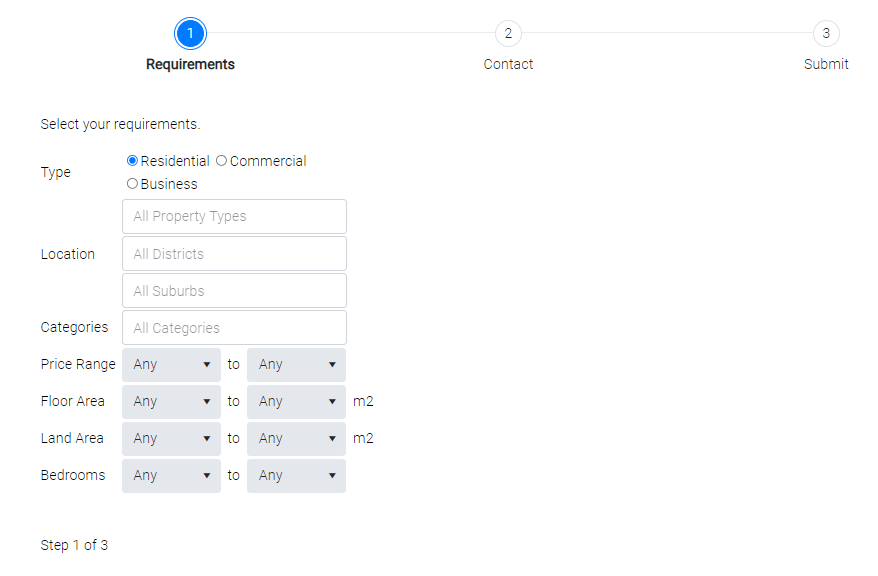The image size is (878, 576).
Task: Select the Business type radio button
Action: click(x=132, y=184)
